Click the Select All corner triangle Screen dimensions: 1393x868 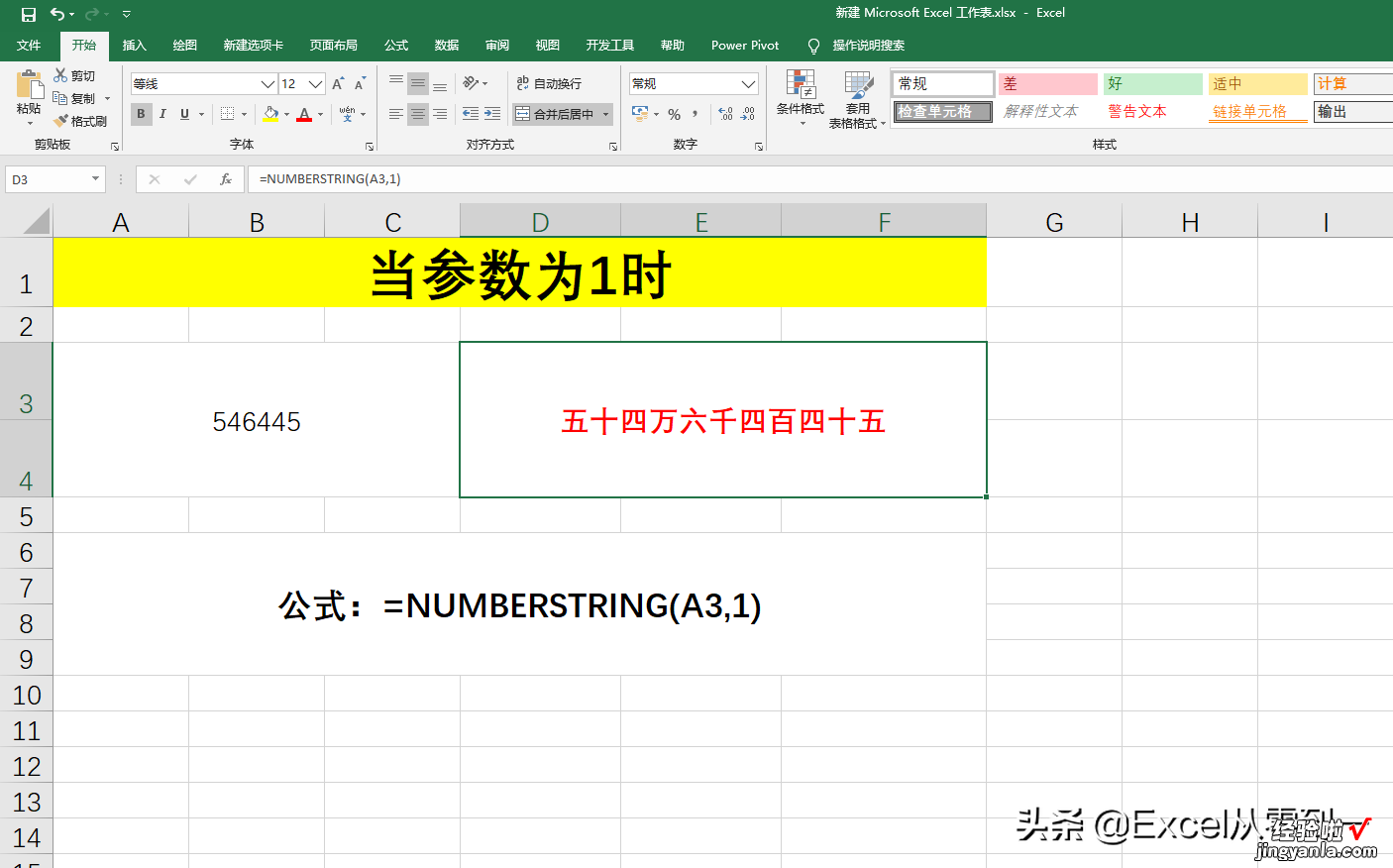[x=36, y=221]
